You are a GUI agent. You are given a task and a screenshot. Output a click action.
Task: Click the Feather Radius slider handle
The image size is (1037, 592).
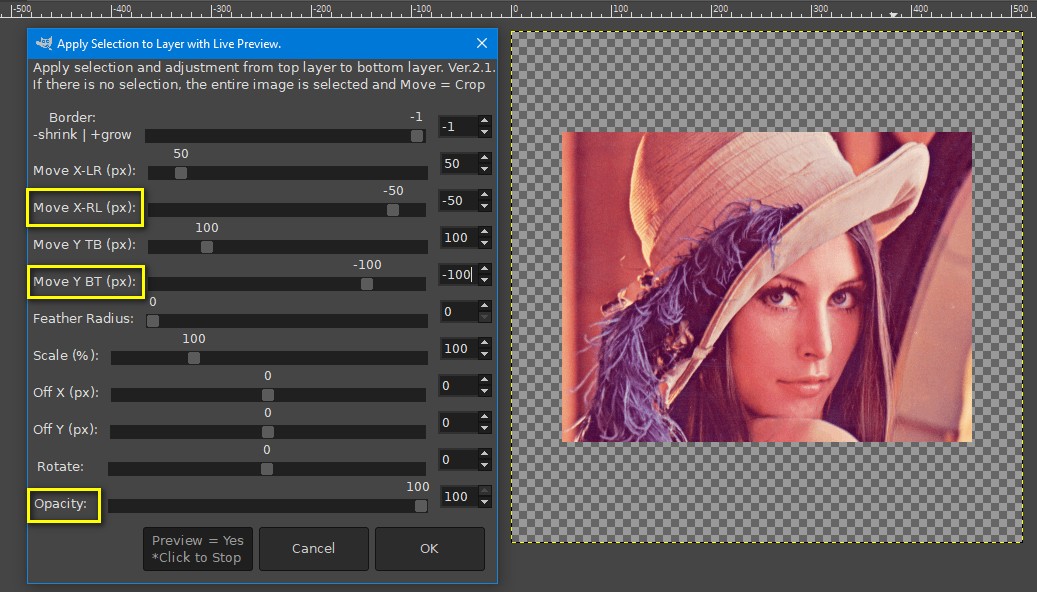pyautogui.click(x=153, y=321)
